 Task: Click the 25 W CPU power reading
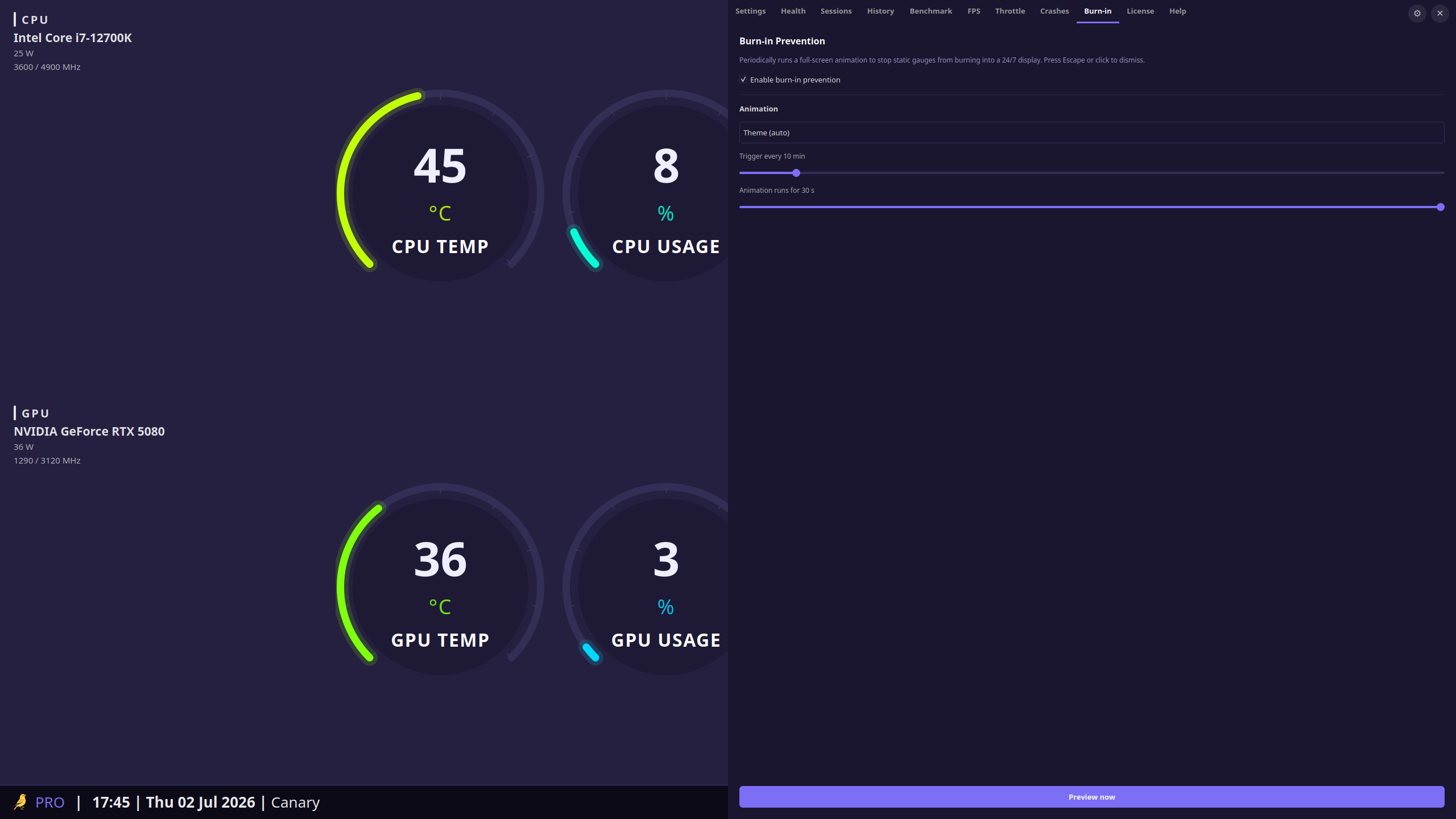point(23,53)
